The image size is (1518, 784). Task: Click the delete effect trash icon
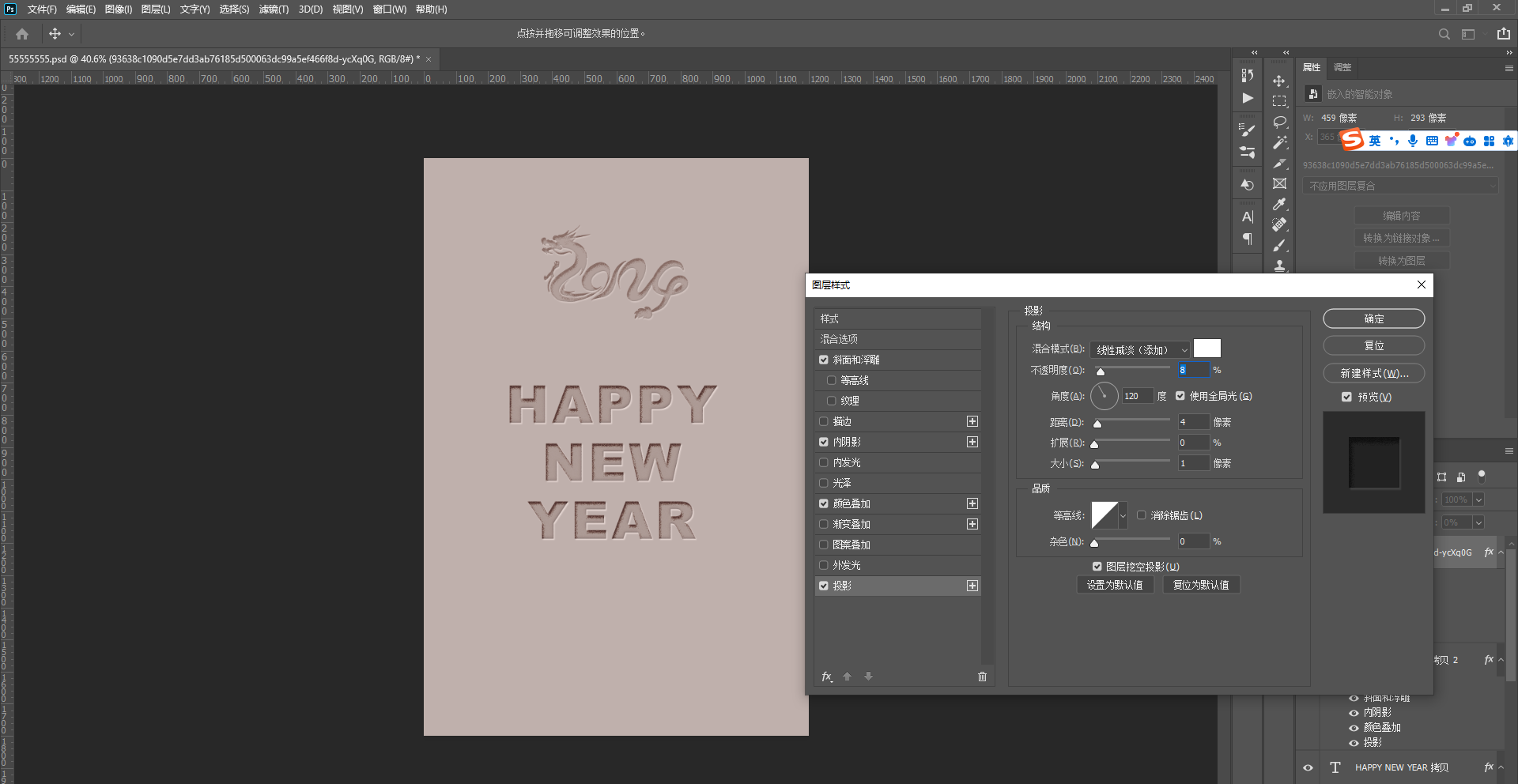[x=982, y=677]
